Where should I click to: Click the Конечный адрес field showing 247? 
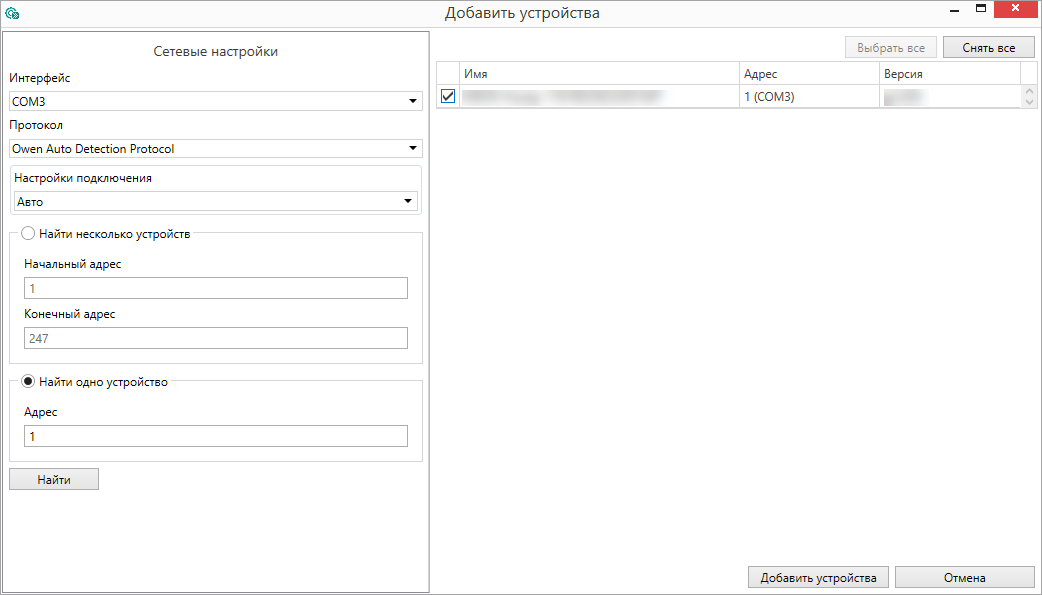coord(216,338)
